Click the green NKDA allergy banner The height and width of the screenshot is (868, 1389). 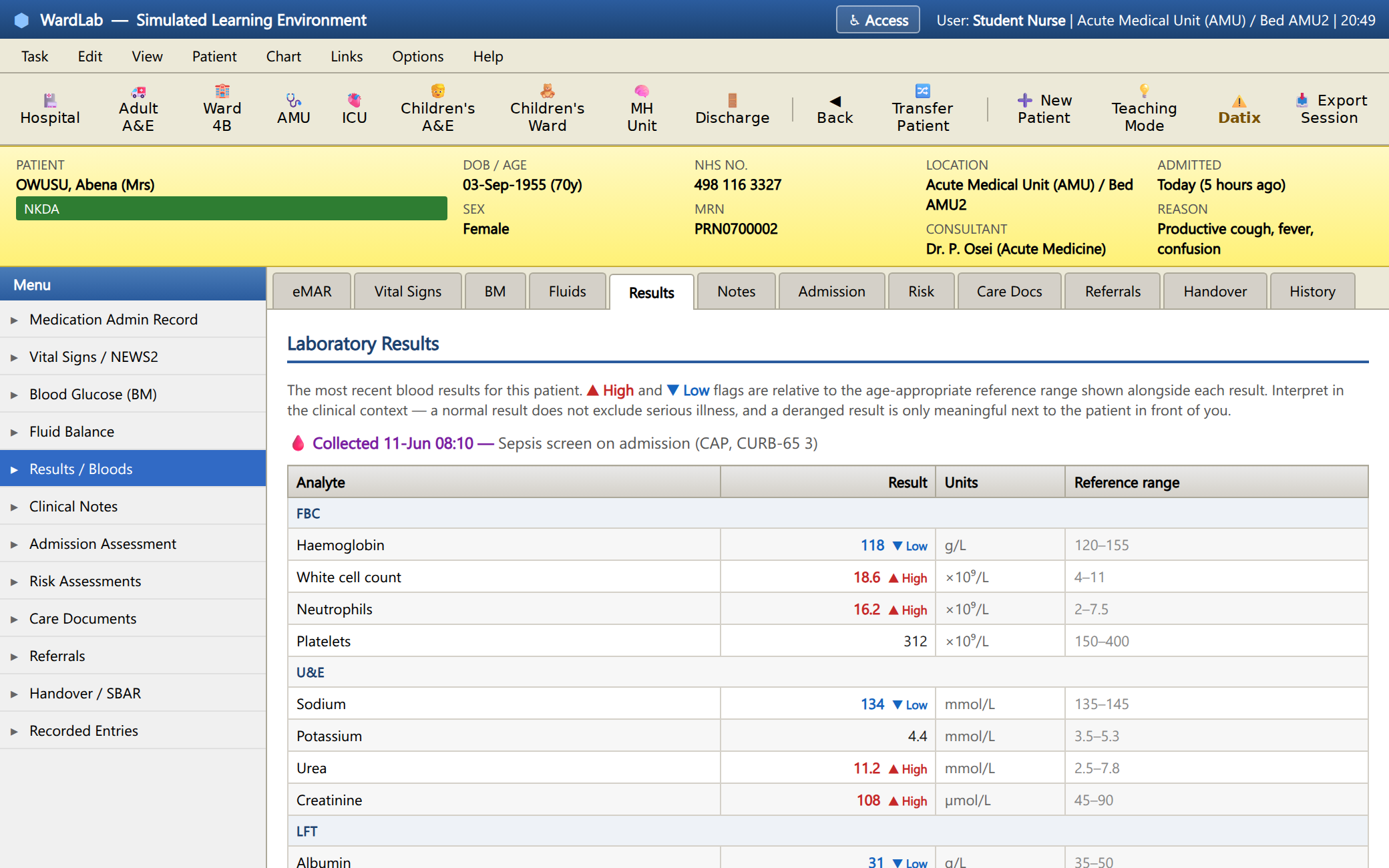pyautogui.click(x=231, y=208)
